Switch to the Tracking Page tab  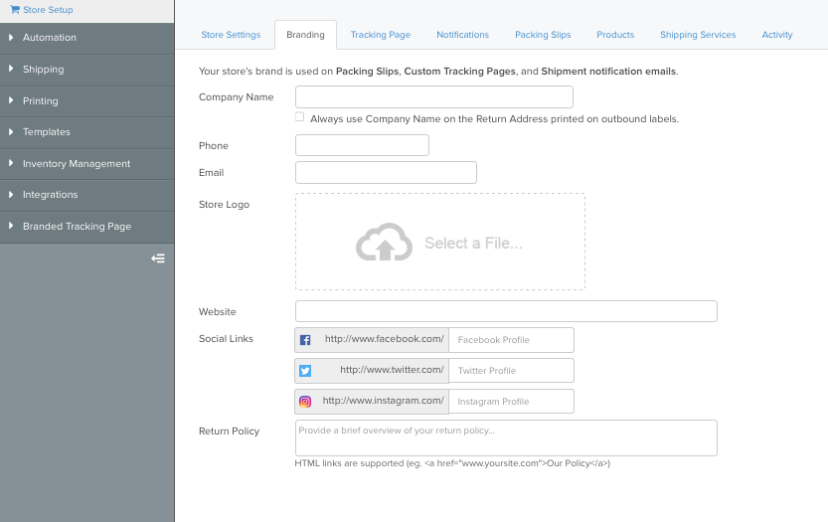pyautogui.click(x=381, y=35)
